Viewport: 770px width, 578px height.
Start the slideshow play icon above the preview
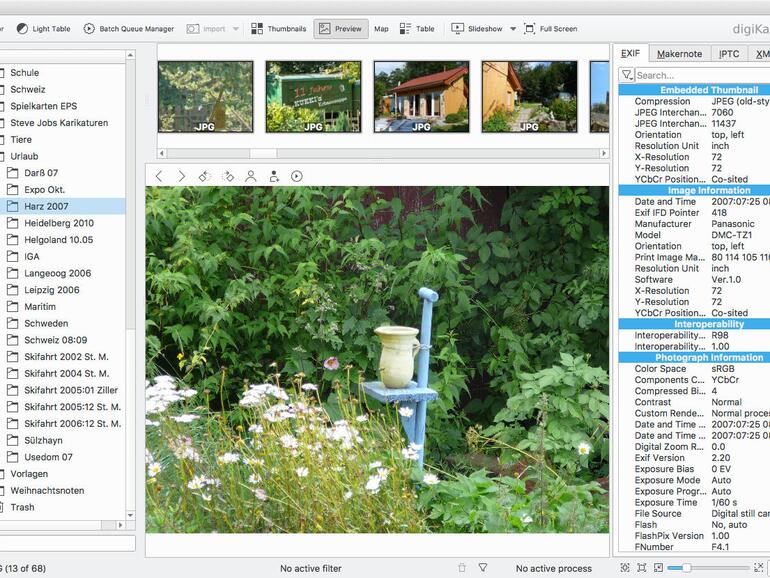[x=297, y=176]
